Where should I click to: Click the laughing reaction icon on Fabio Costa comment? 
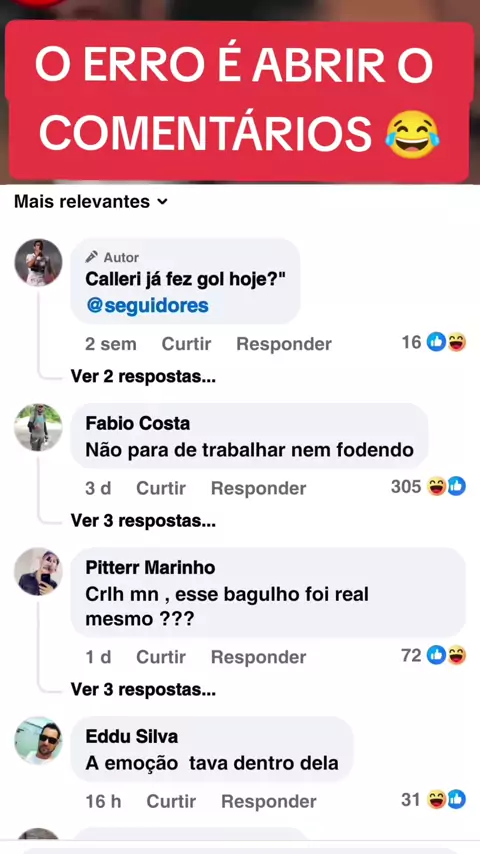(437, 486)
